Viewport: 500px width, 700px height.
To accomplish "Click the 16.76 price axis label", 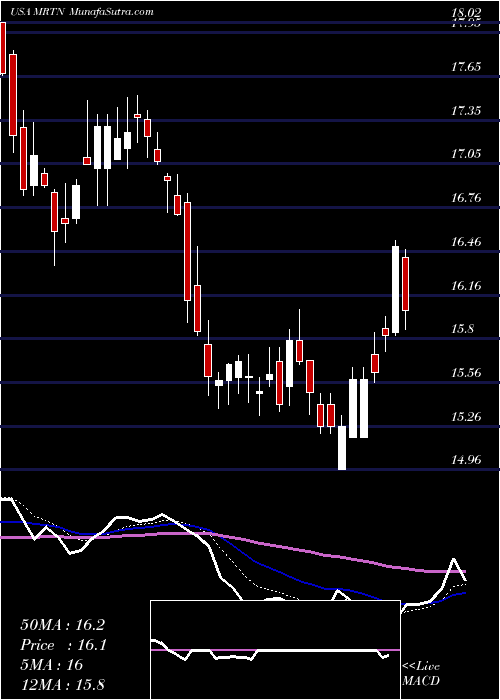I will pos(466,199).
